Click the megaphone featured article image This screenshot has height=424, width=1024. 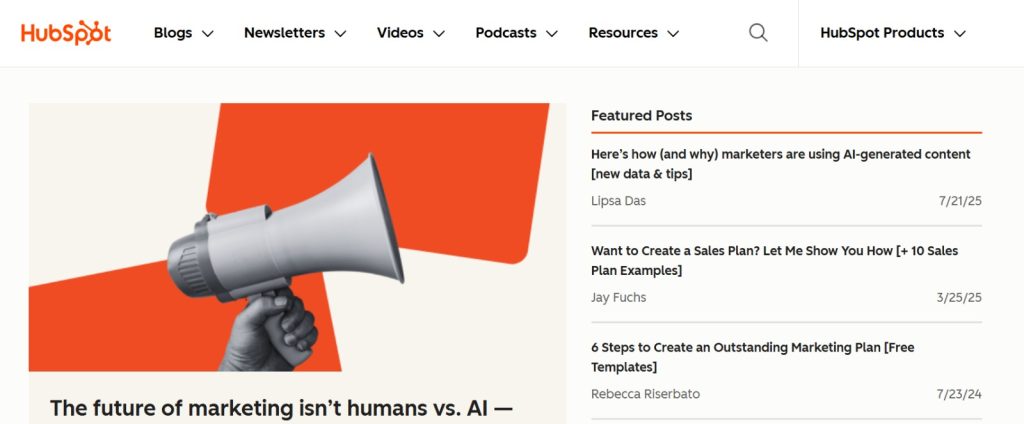coord(296,237)
